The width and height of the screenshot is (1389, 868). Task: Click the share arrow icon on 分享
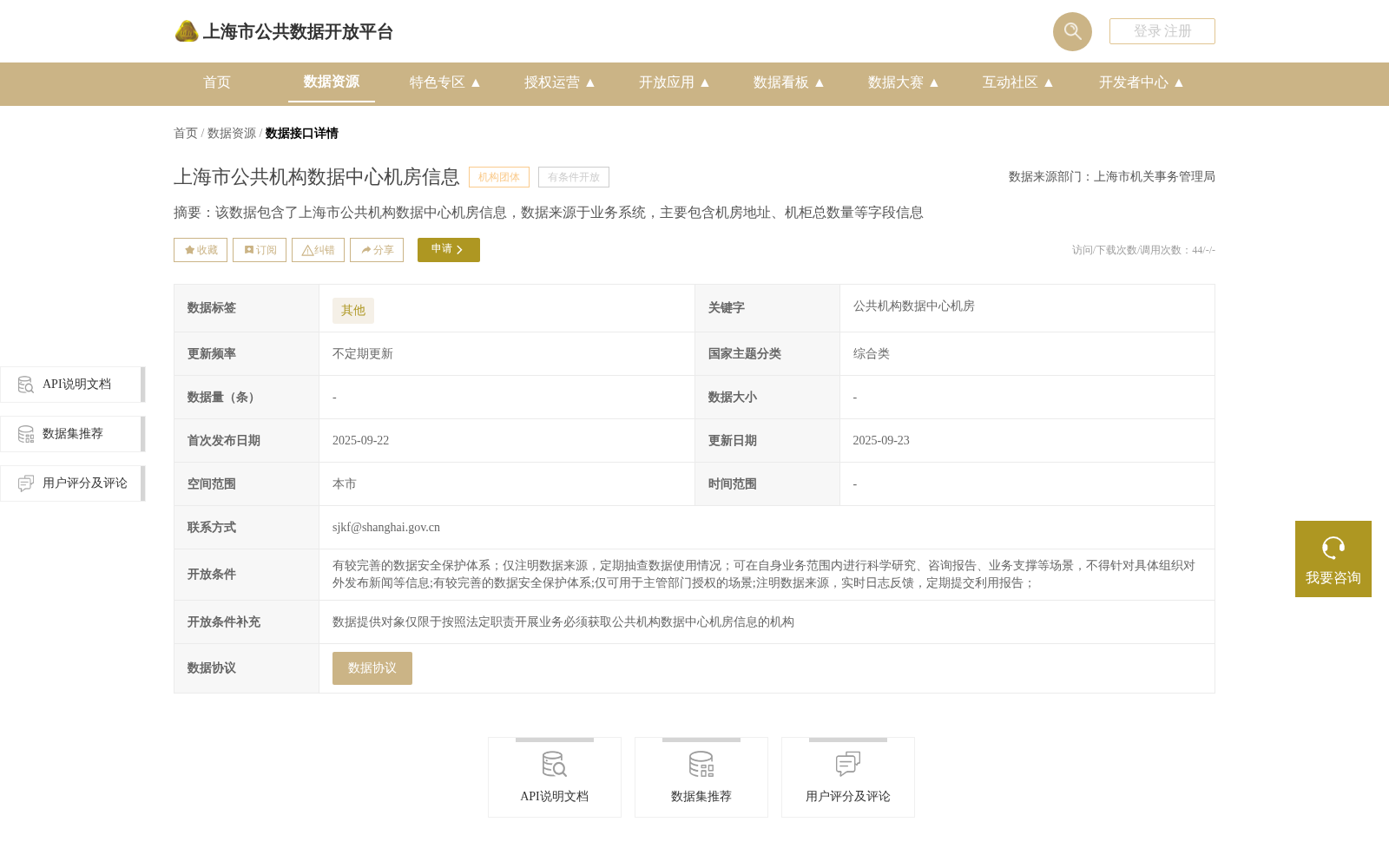[x=366, y=250]
